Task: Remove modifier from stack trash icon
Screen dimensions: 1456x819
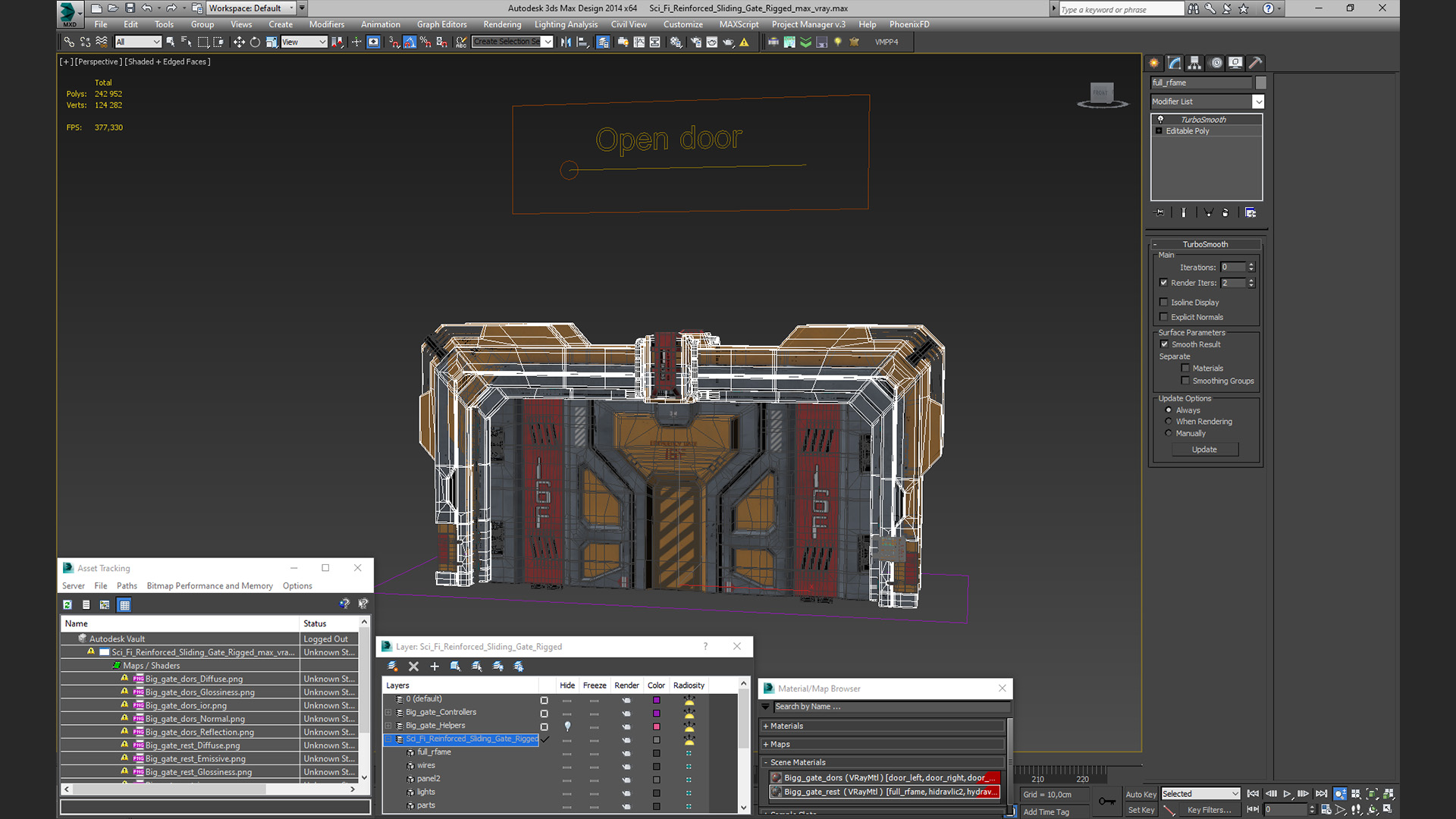Action: point(1225,213)
